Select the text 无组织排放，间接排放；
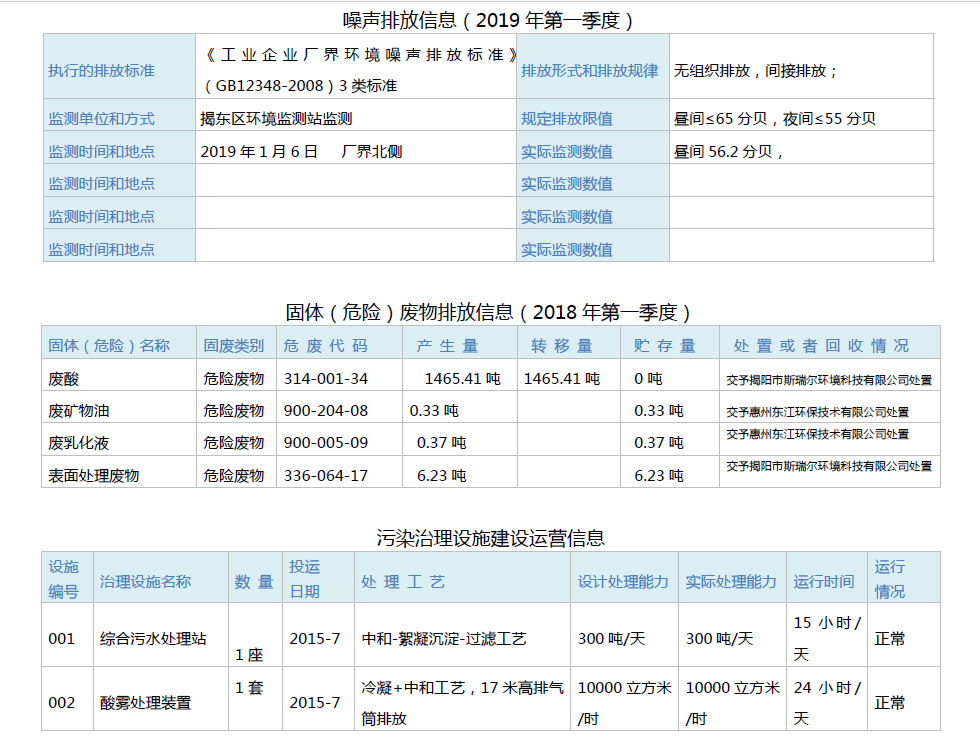This screenshot has width=980, height=743. click(756, 71)
